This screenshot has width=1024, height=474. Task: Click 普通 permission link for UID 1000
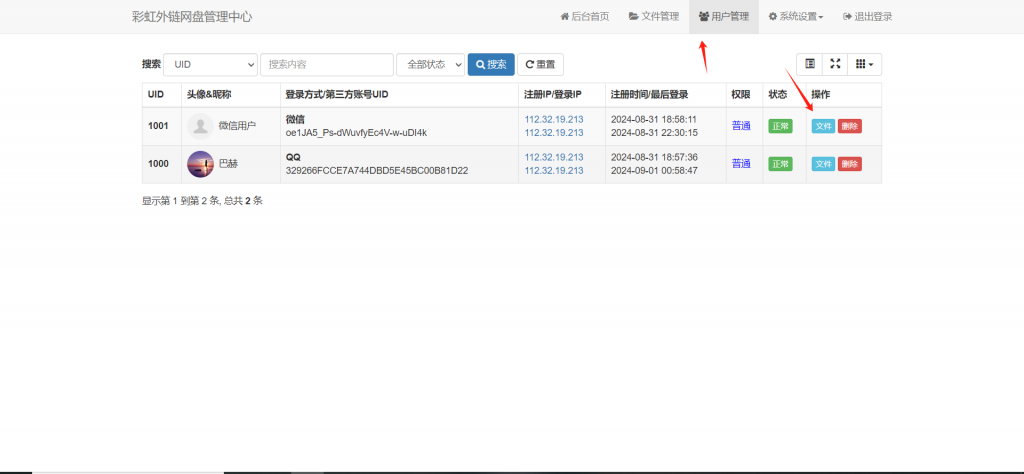point(741,164)
